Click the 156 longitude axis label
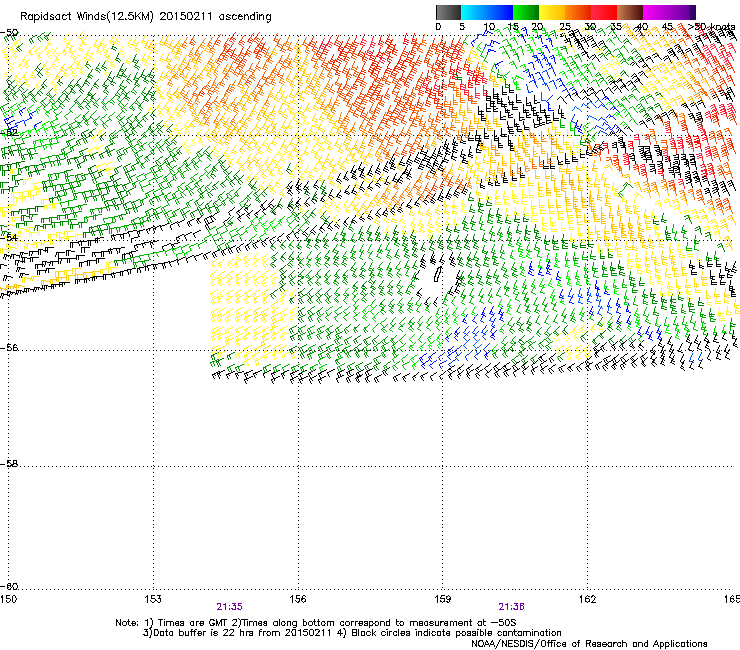 pyautogui.click(x=298, y=599)
